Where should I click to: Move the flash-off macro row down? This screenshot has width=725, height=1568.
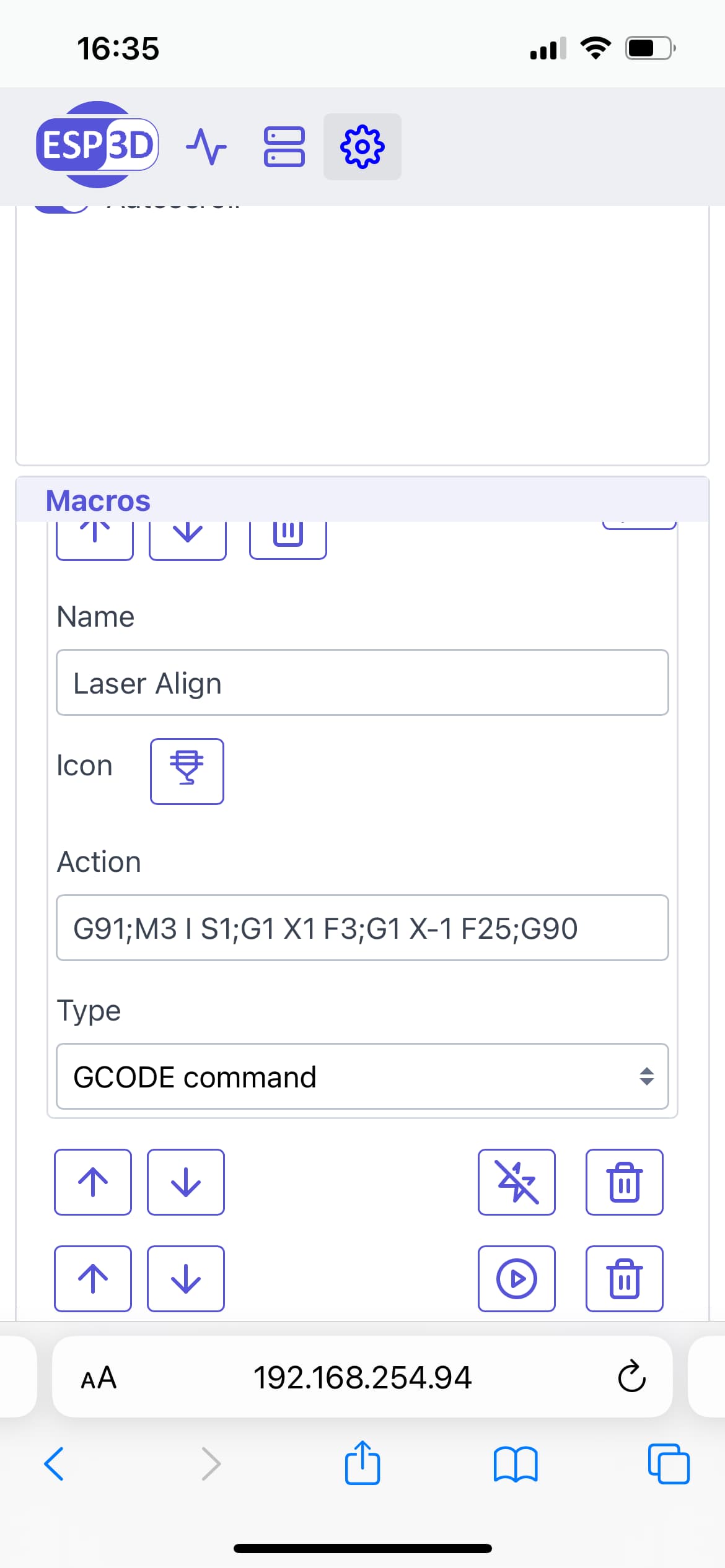tap(186, 1182)
